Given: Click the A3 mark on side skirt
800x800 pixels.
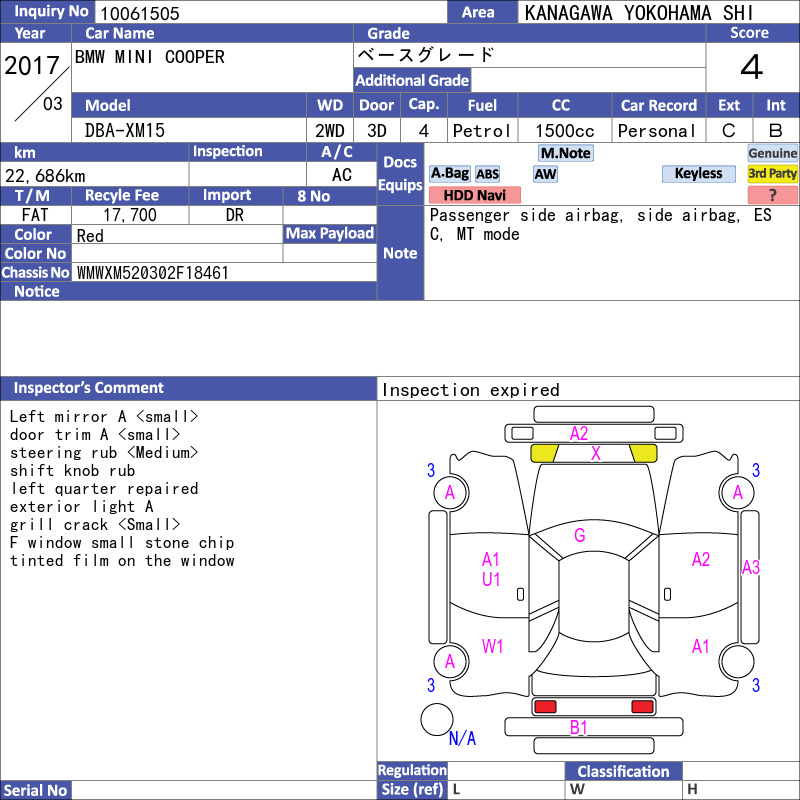Looking at the screenshot, I should (x=751, y=567).
